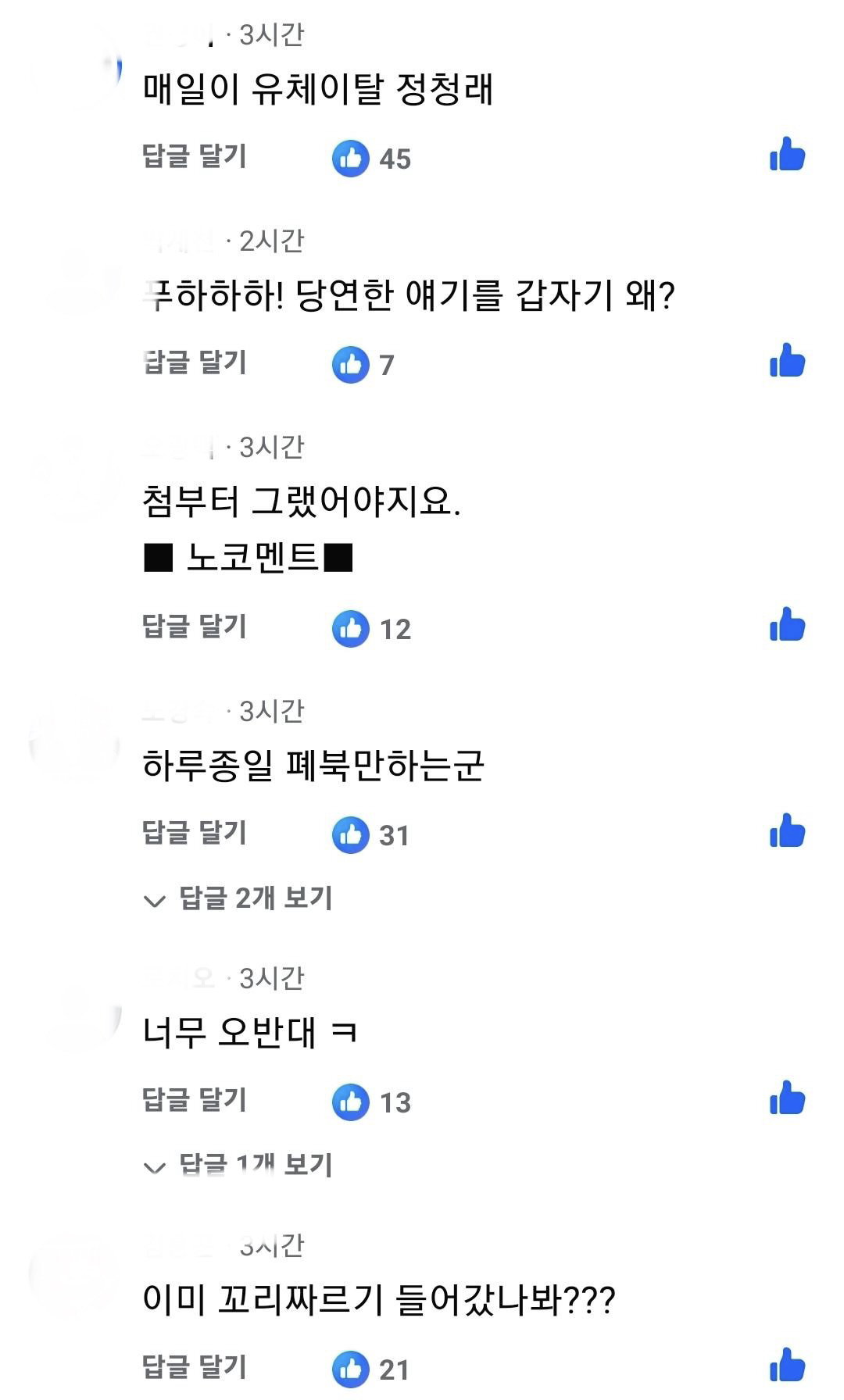Expand '답글 1개 보기' replies
The image size is (844, 1400).
(238, 1166)
